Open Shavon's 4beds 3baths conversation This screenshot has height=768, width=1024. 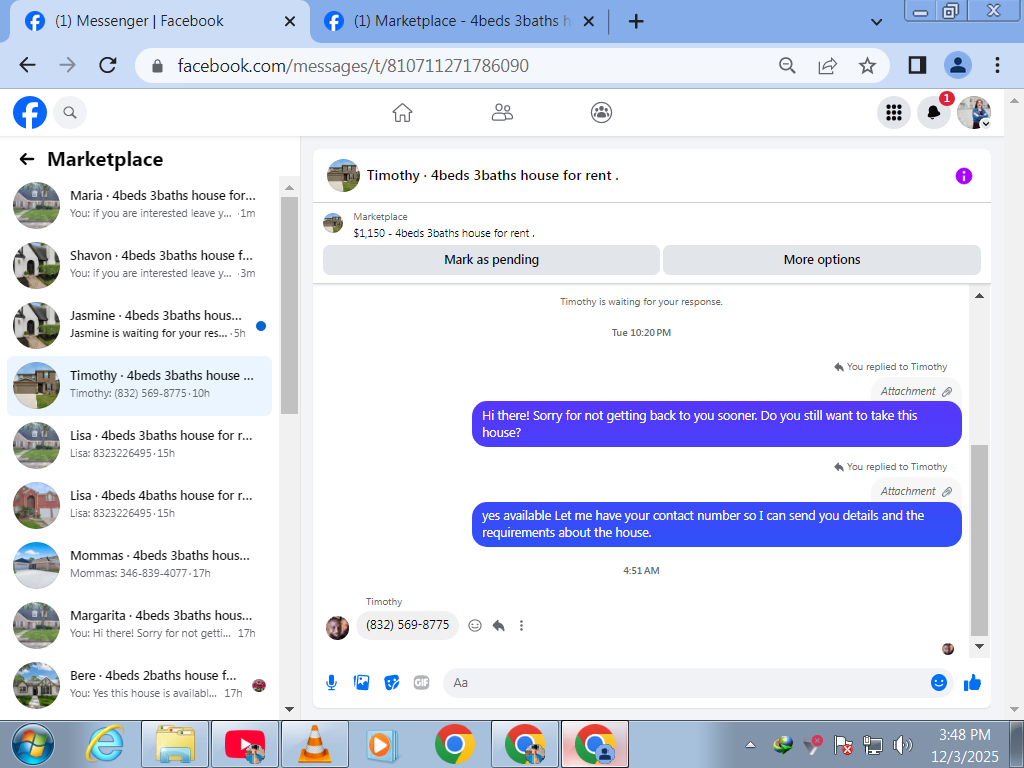139,265
